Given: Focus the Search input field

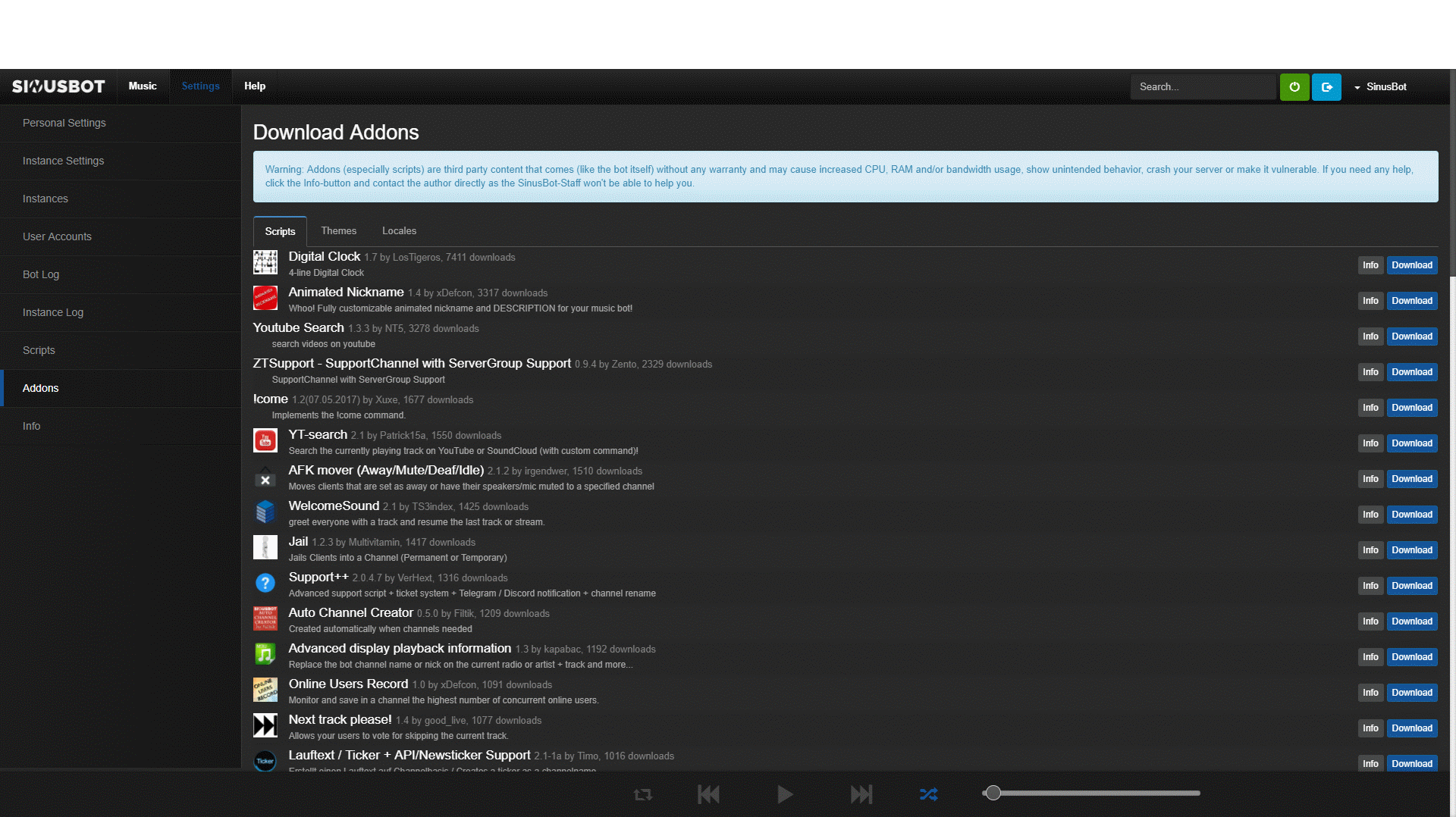Looking at the screenshot, I should click(x=1202, y=87).
